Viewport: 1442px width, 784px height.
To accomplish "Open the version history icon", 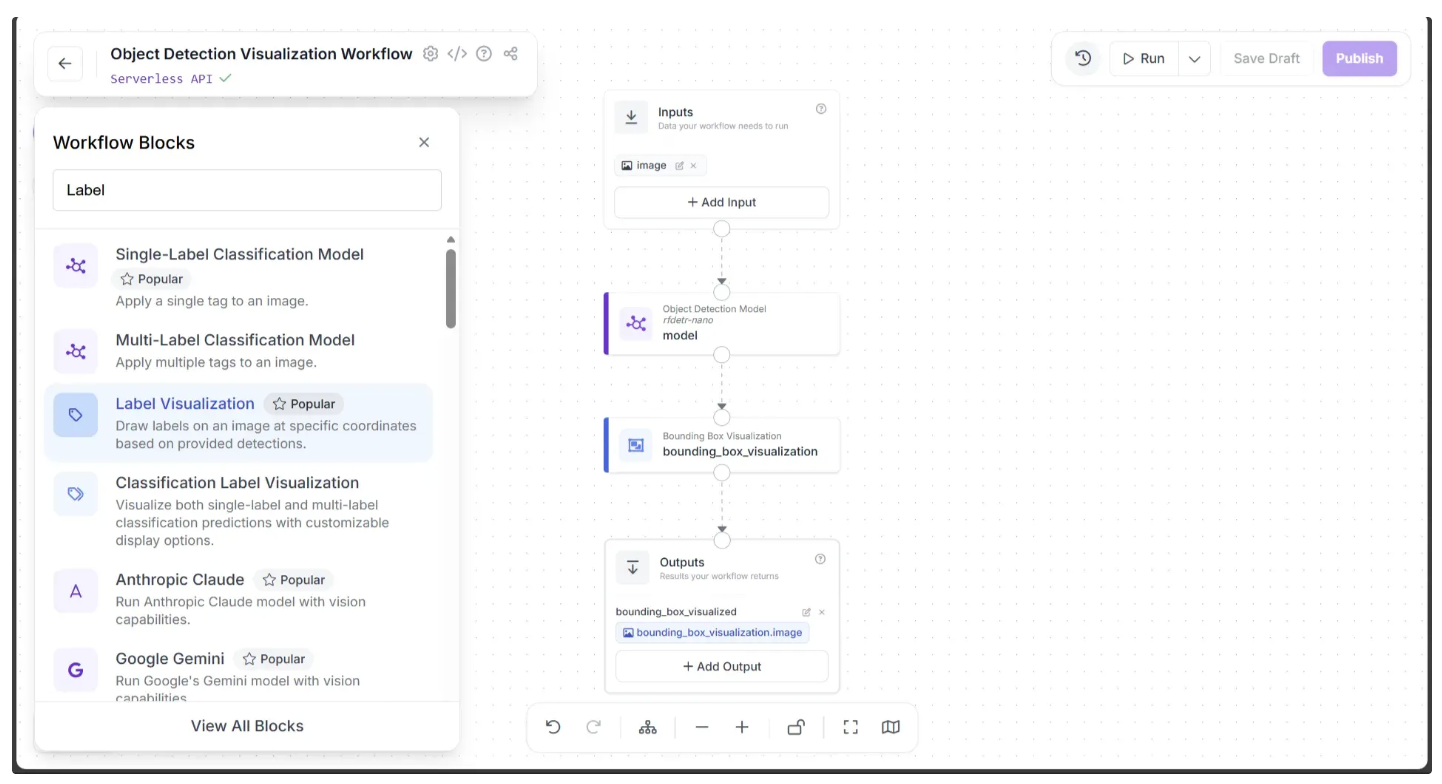I will [1082, 58].
